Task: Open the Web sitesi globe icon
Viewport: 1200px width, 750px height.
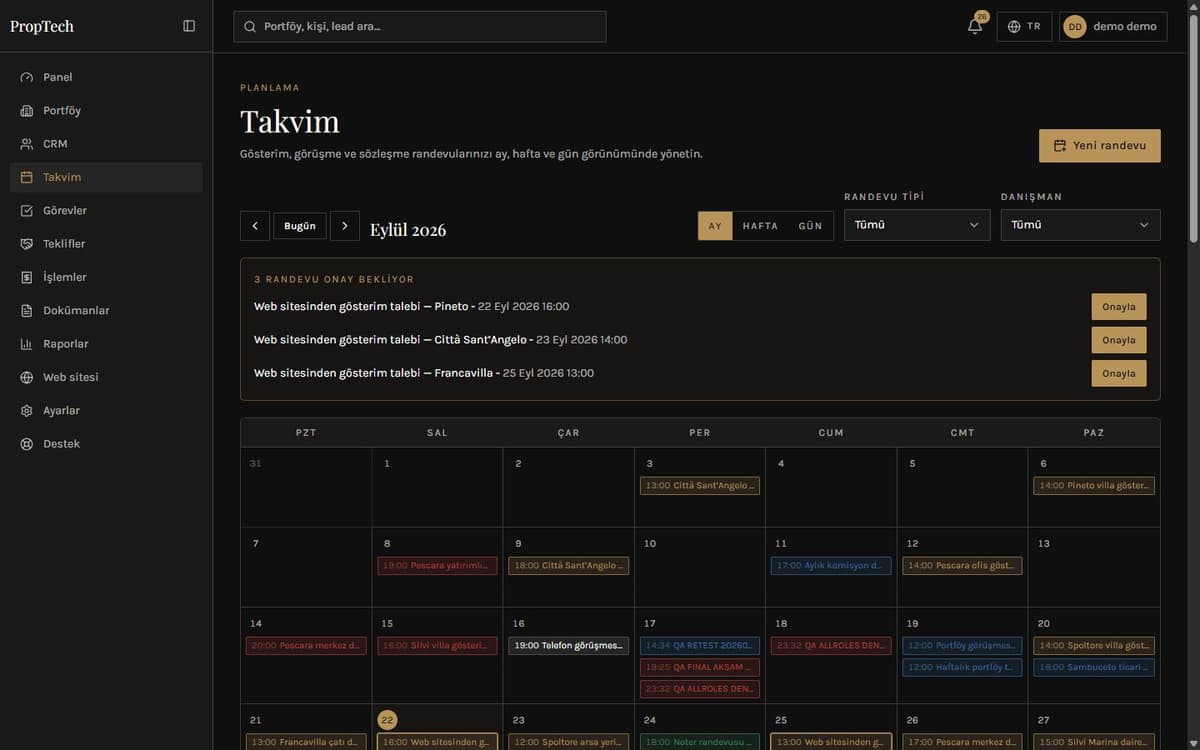Action: [x=27, y=377]
